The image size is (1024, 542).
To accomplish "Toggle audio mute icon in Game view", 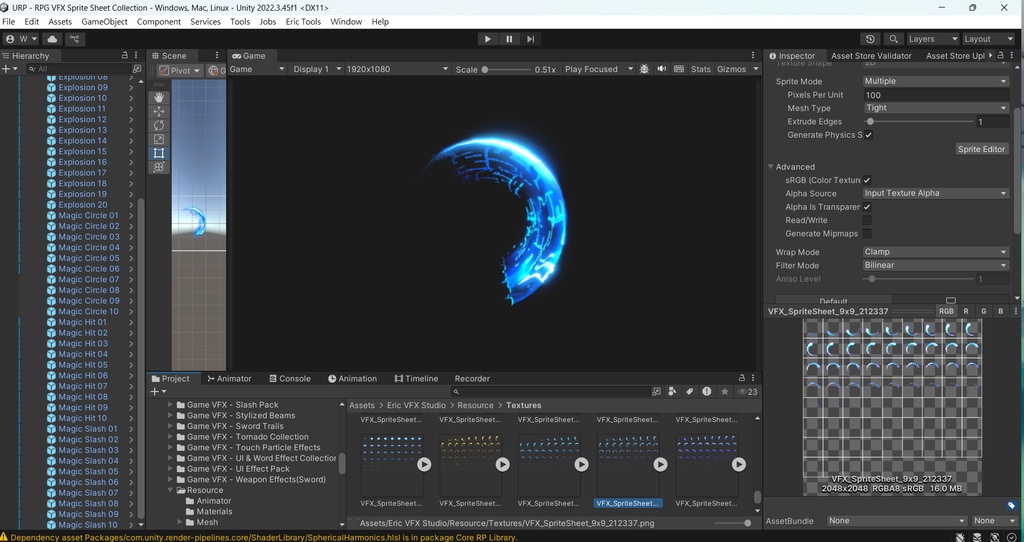I will pyautogui.click(x=662, y=69).
